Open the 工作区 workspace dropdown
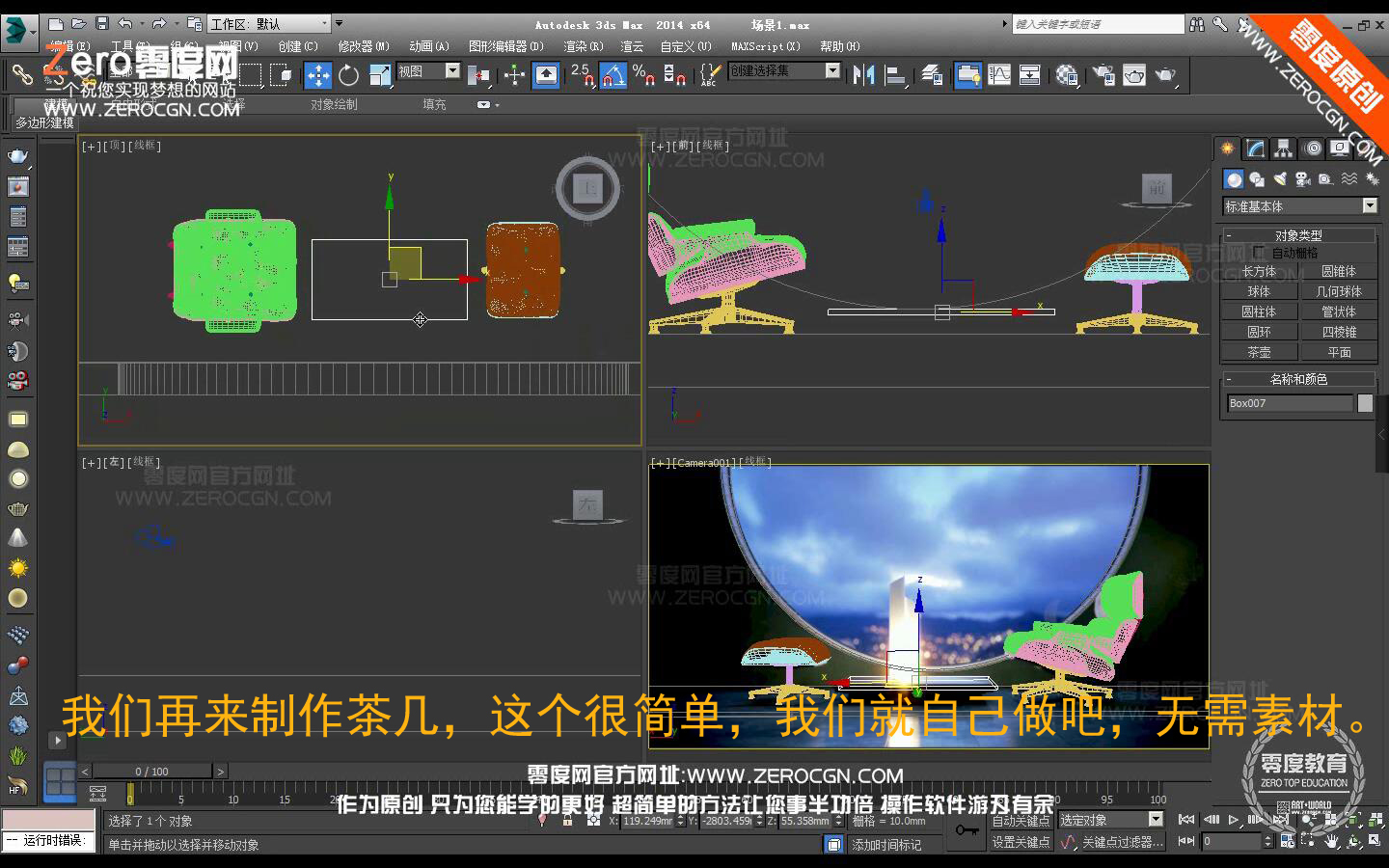Screen dimensions: 1389x868 269,23
